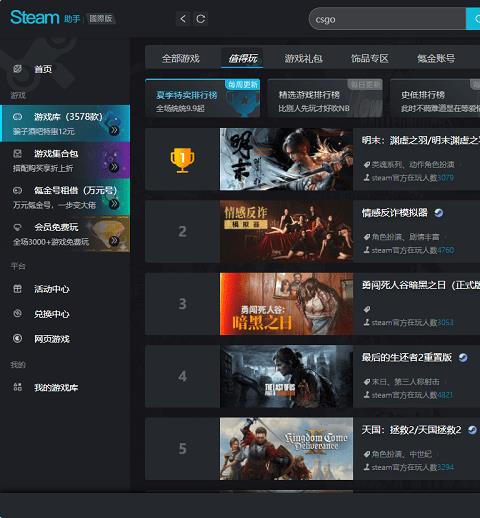Expand arrow on 氪金号租借 sidebar card
480x518 pixels.
pyautogui.click(x=114, y=204)
